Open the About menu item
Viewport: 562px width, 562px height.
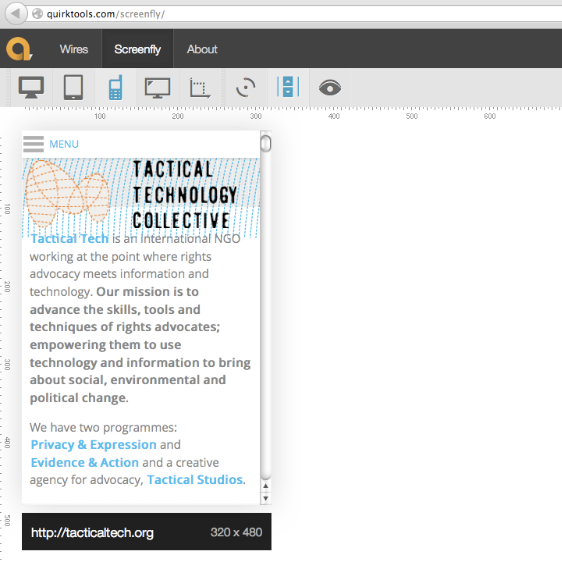(x=202, y=49)
